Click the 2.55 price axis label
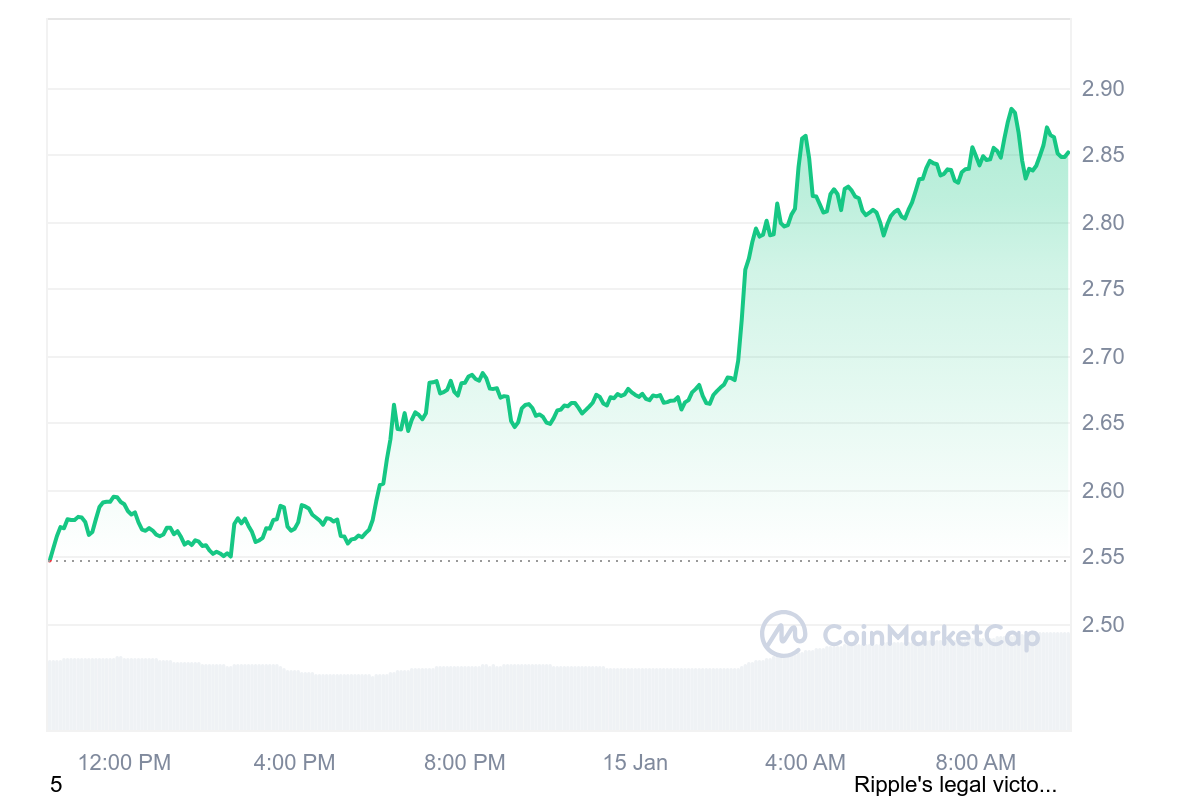The image size is (1200, 800). tap(1103, 557)
